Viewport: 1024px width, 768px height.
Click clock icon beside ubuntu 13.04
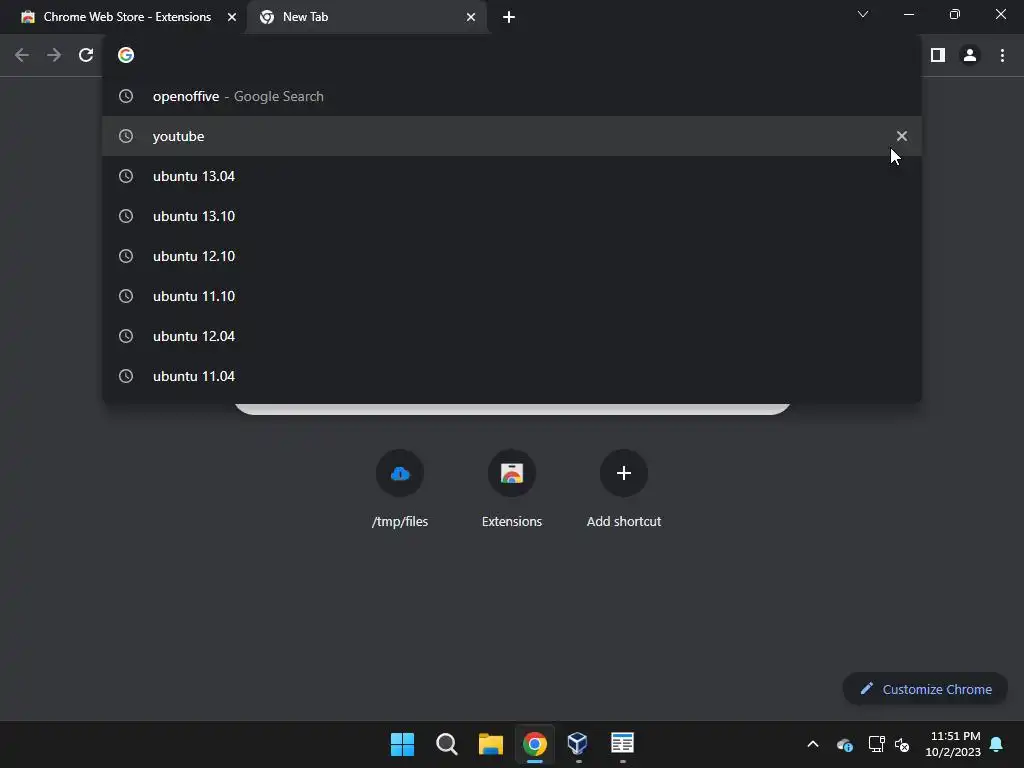point(126,176)
